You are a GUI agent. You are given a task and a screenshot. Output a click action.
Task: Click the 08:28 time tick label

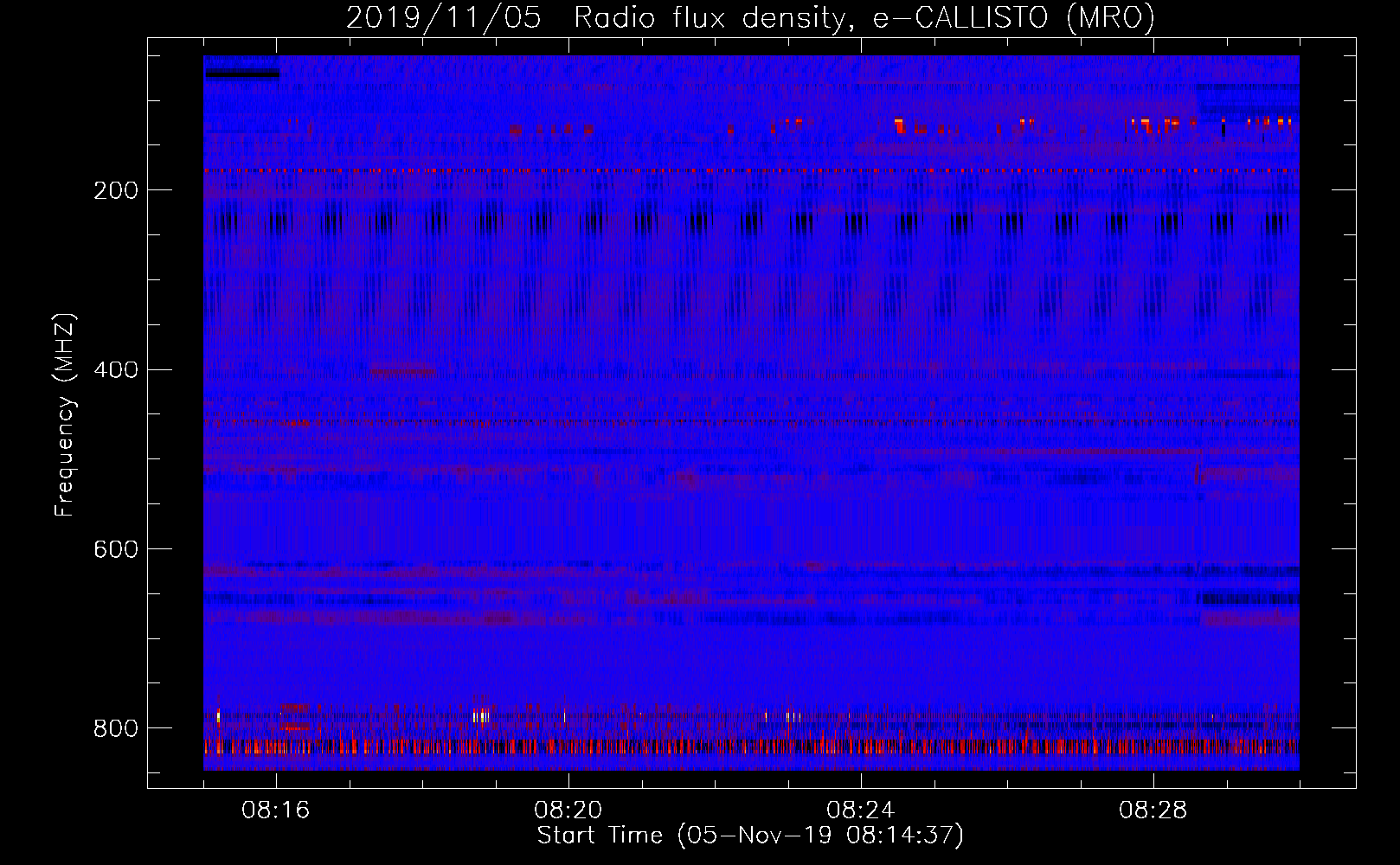[x=1153, y=811]
